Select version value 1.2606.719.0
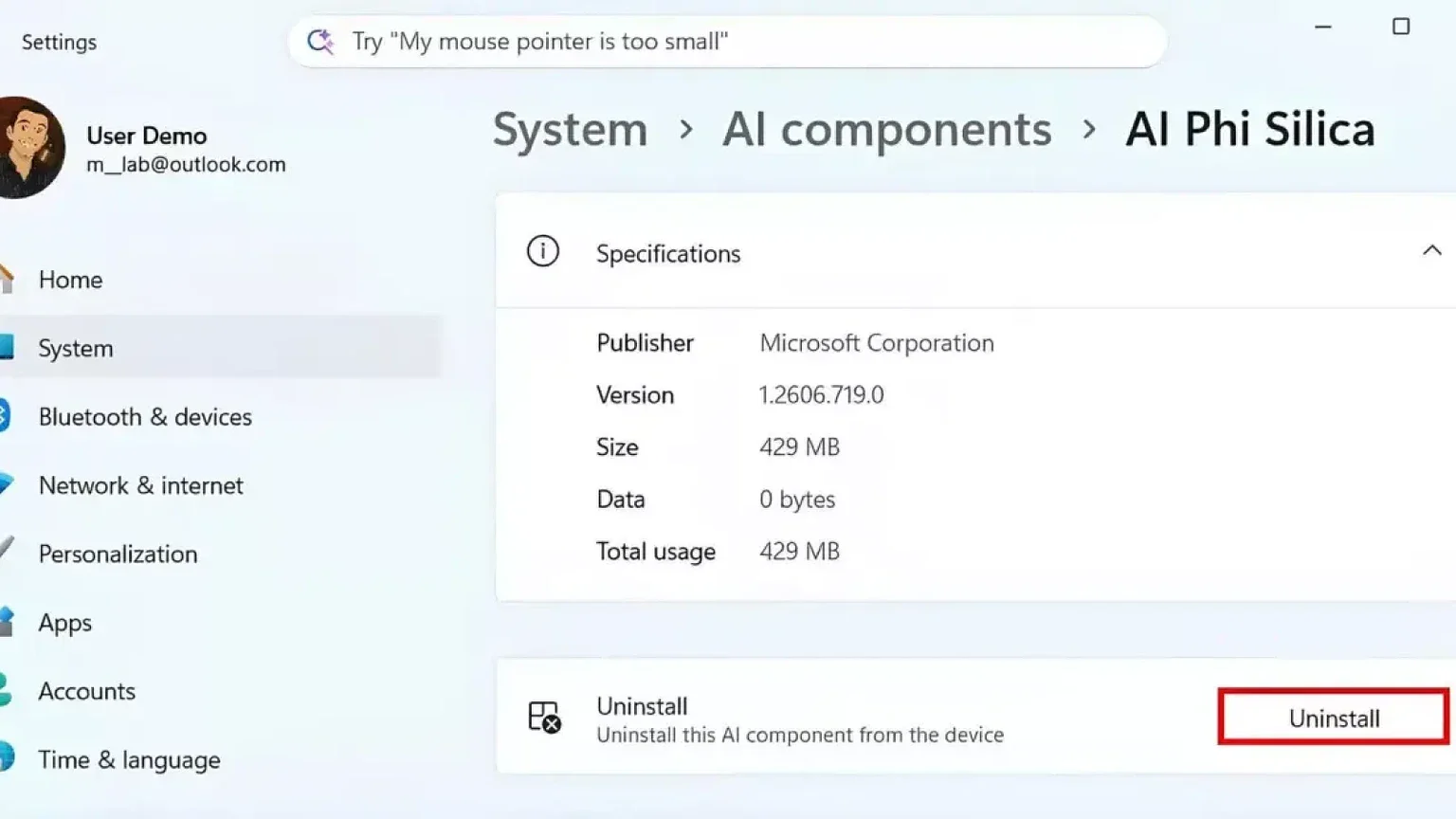Image resolution: width=1456 pixels, height=819 pixels. (x=822, y=394)
